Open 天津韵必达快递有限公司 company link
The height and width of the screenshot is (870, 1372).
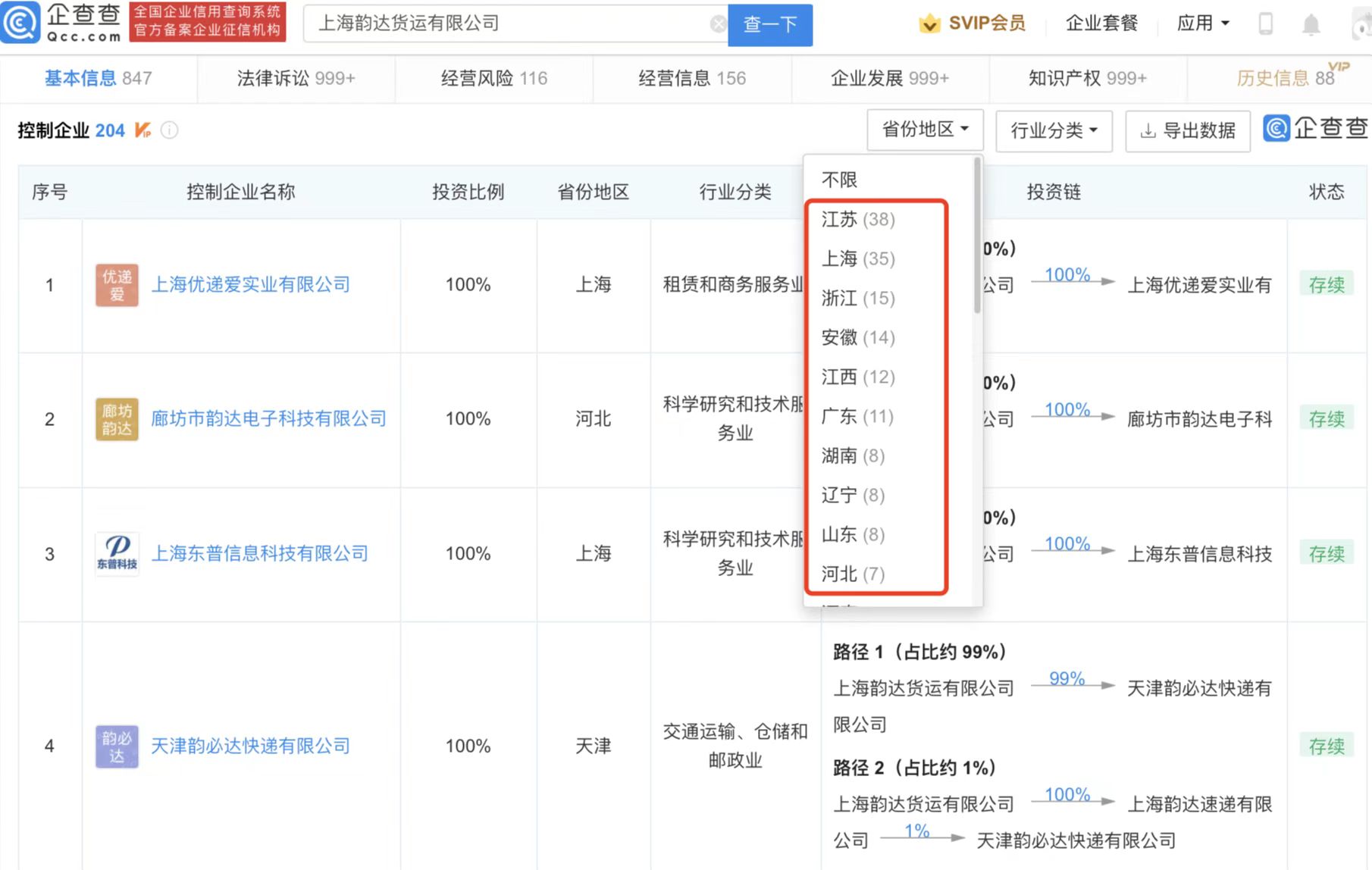click(x=251, y=746)
